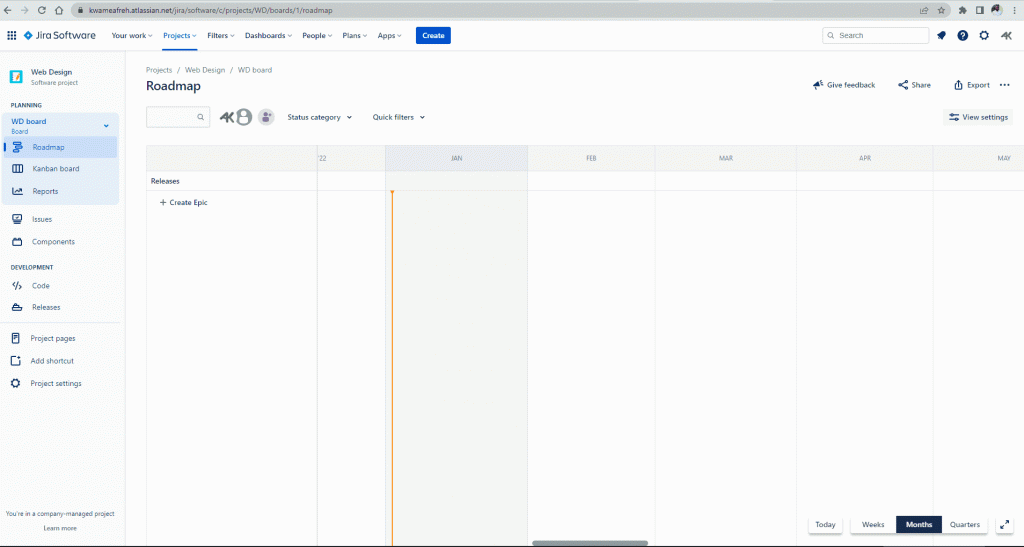This screenshot has width=1024, height=547.
Task: Open the Your work dropdown
Action: coord(132,35)
